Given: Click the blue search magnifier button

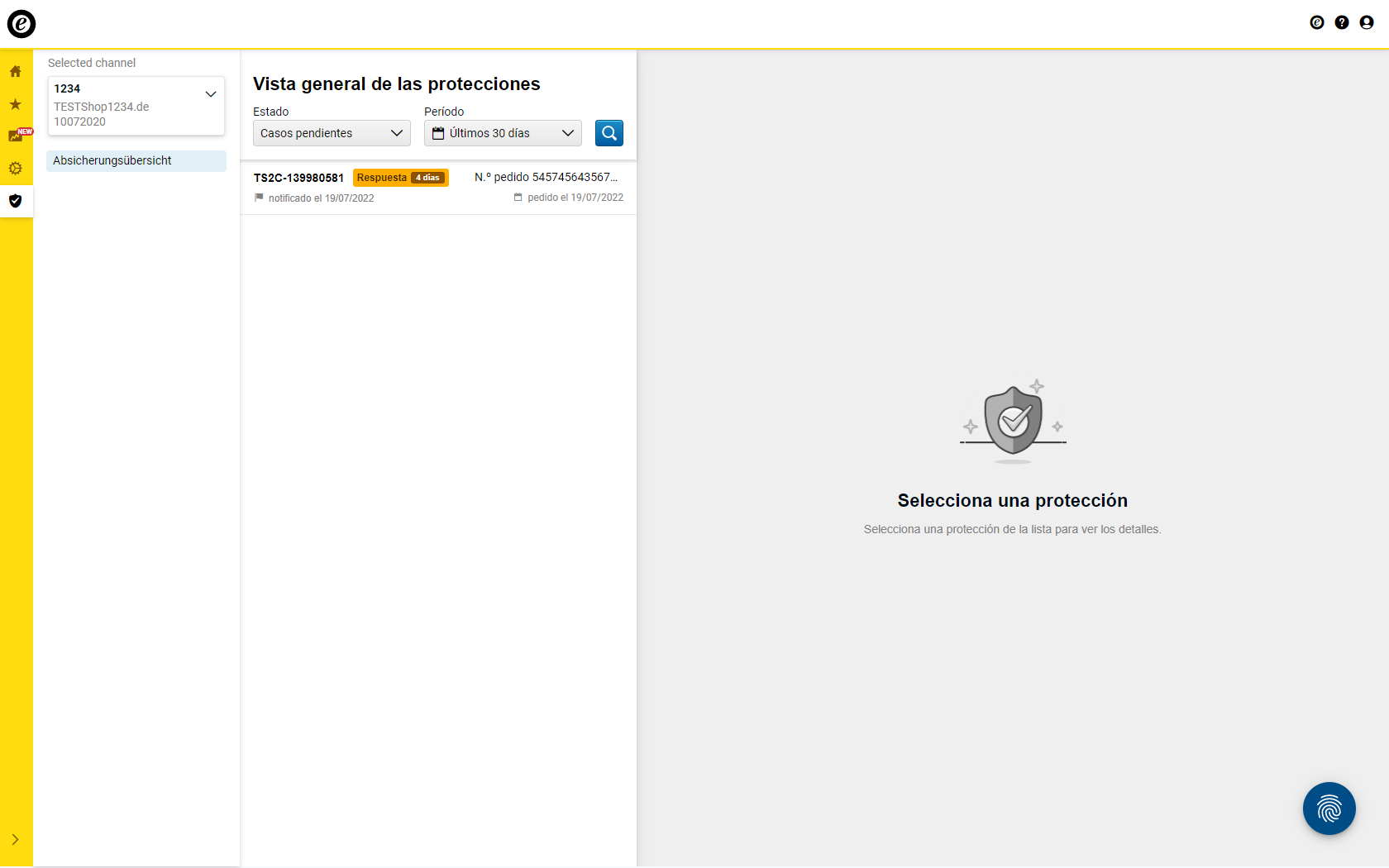Looking at the screenshot, I should 609,133.
